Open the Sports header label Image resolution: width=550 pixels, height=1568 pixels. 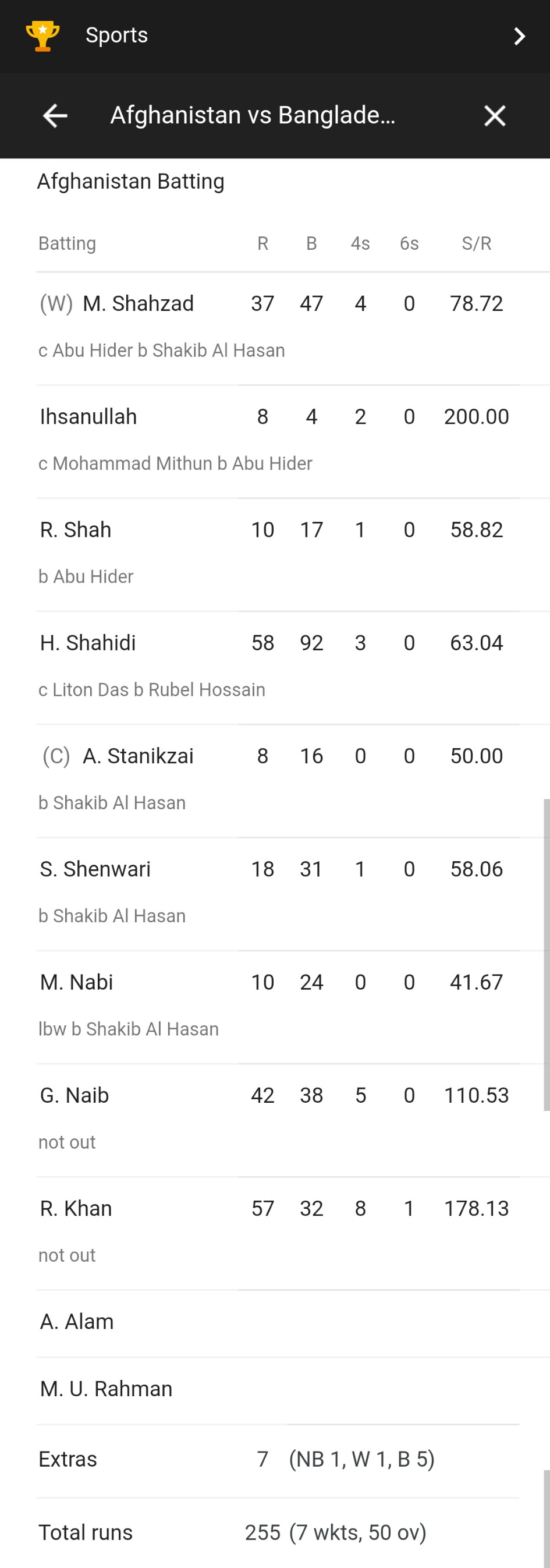[117, 36]
